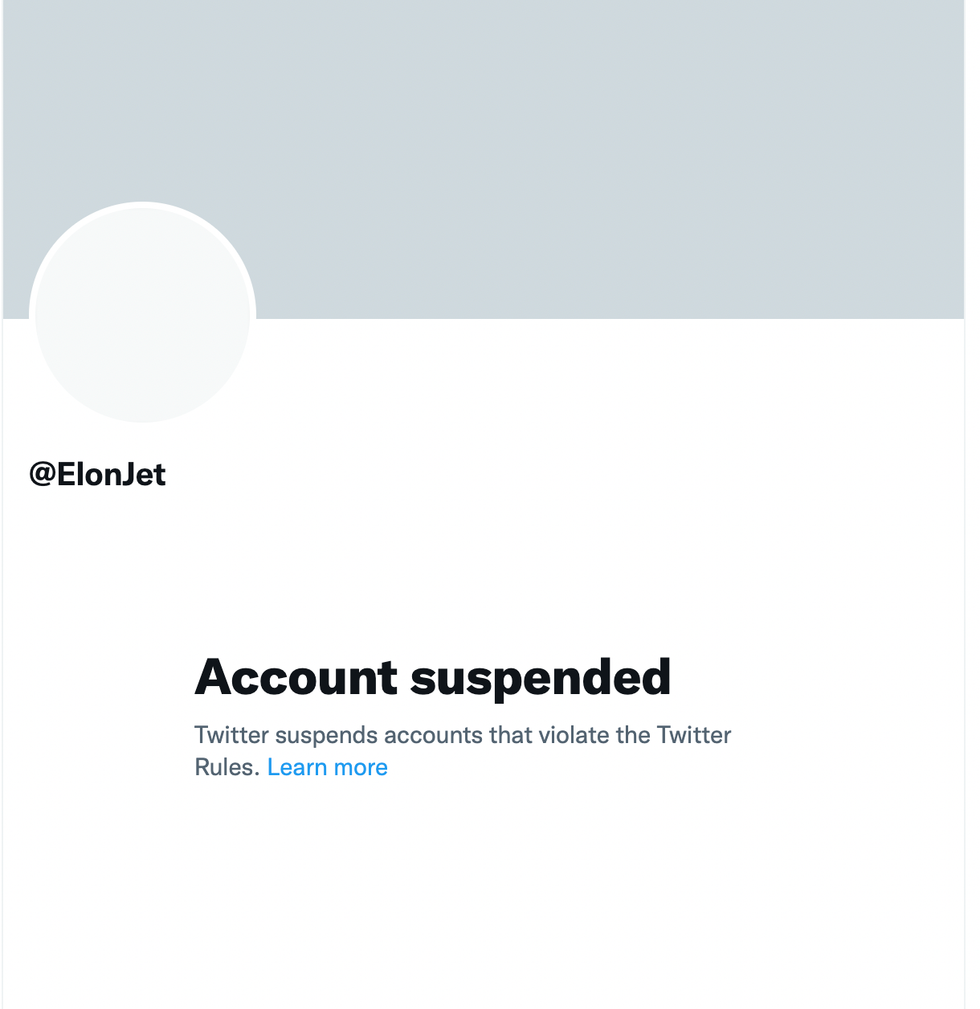The image size is (980, 1009).
Task: Click the first word "Twitter" in the description
Action: [231, 735]
